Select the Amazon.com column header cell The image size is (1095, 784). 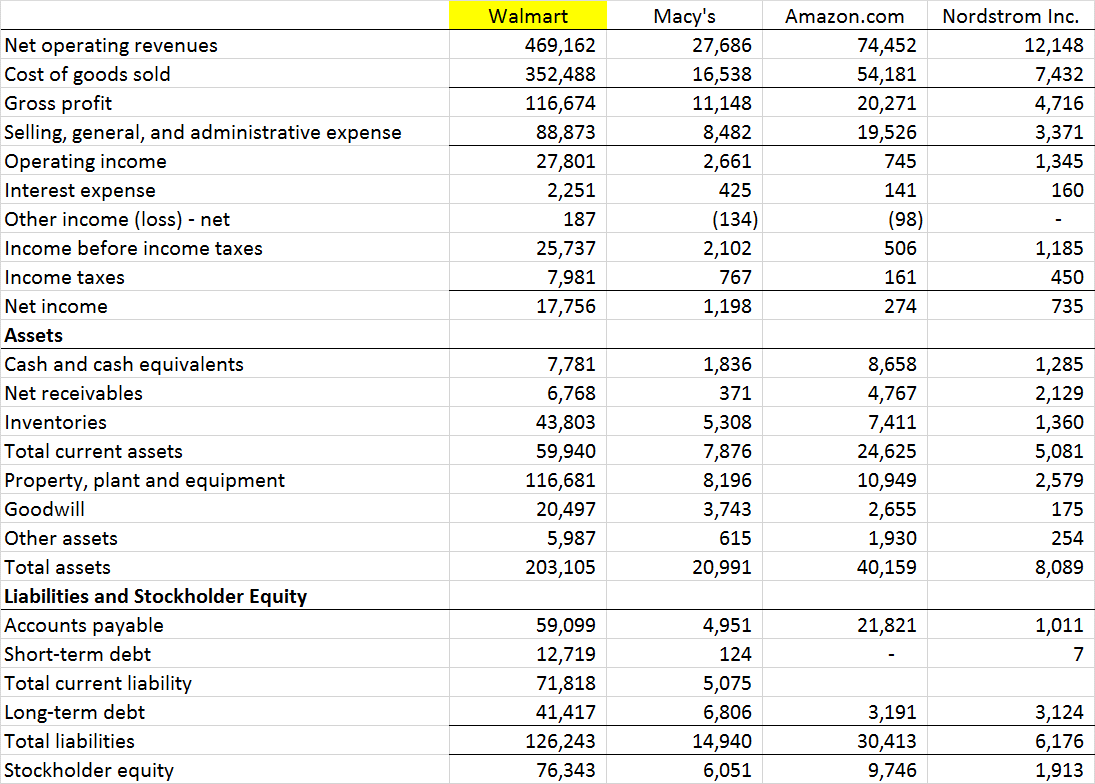click(844, 15)
